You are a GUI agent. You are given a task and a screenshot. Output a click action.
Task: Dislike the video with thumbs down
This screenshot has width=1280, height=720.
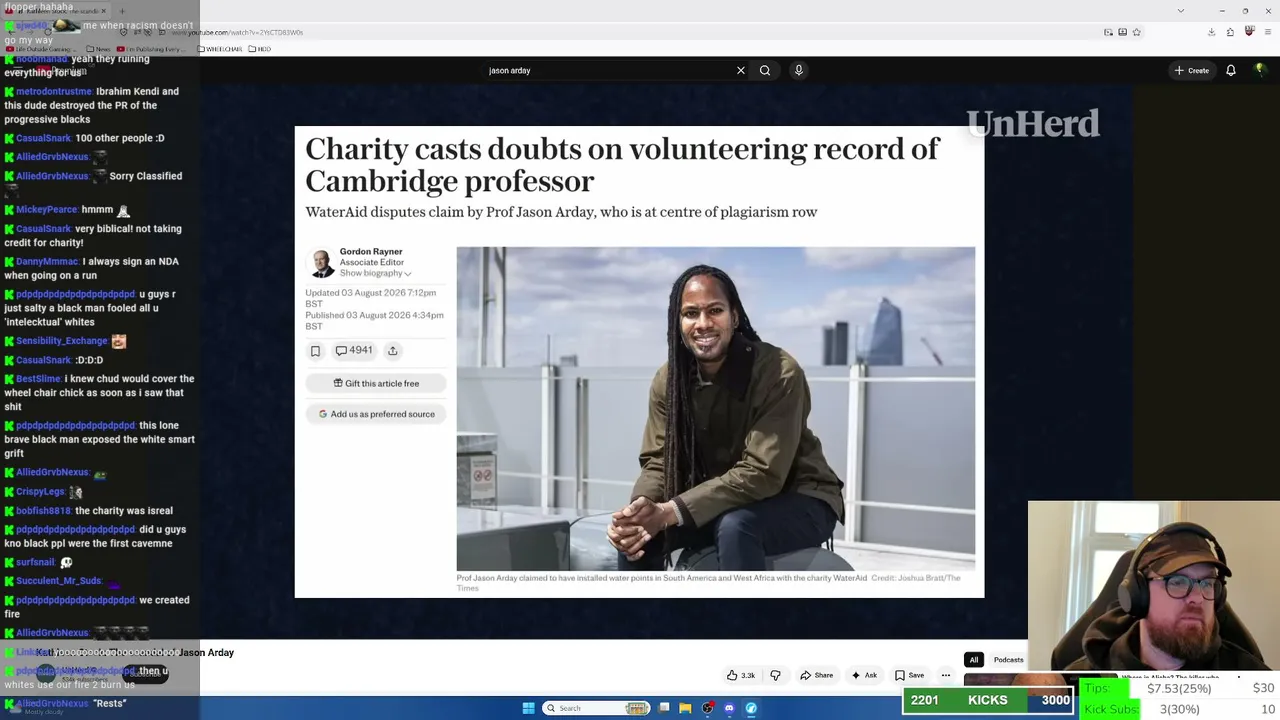click(x=775, y=675)
